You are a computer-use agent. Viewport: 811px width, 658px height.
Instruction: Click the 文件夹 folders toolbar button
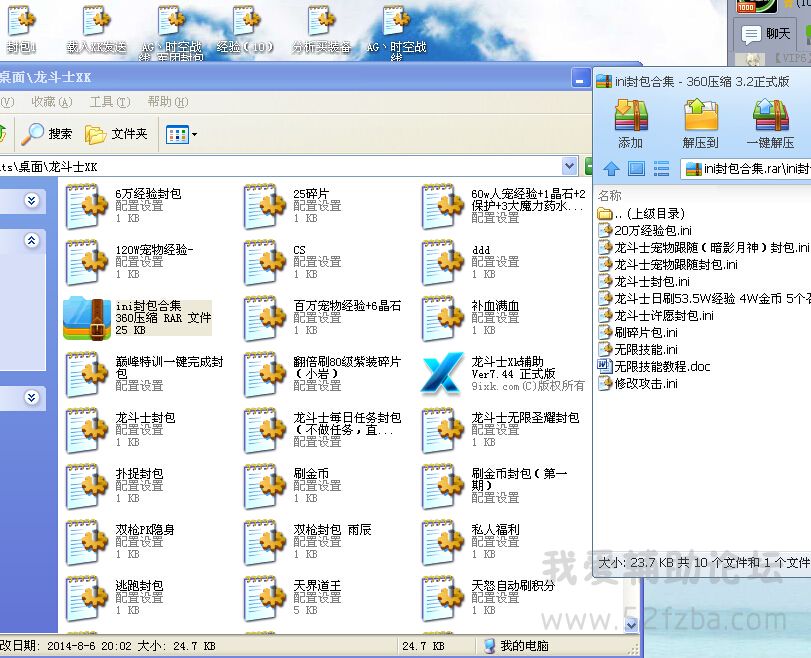(x=116, y=134)
